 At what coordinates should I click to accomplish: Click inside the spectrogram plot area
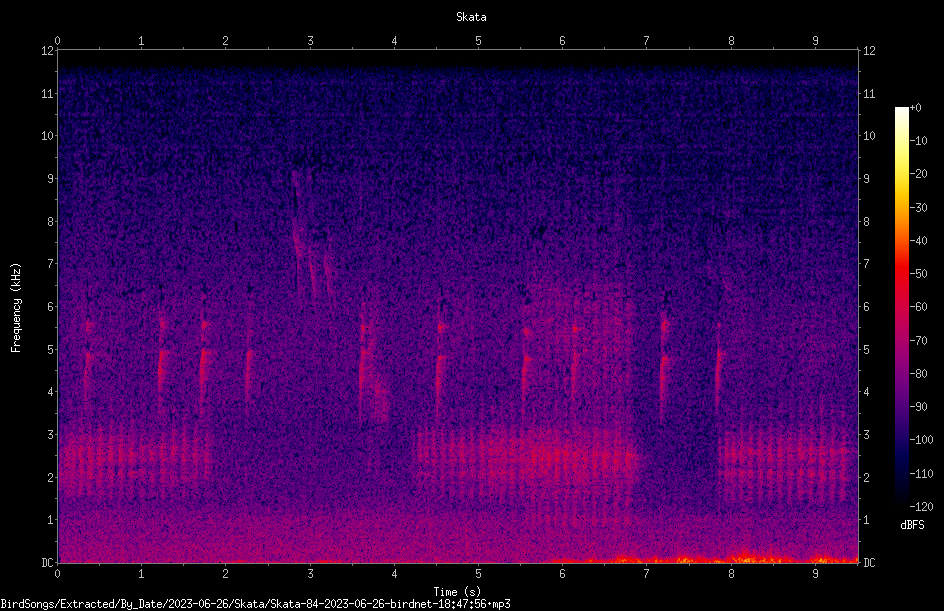click(458, 306)
